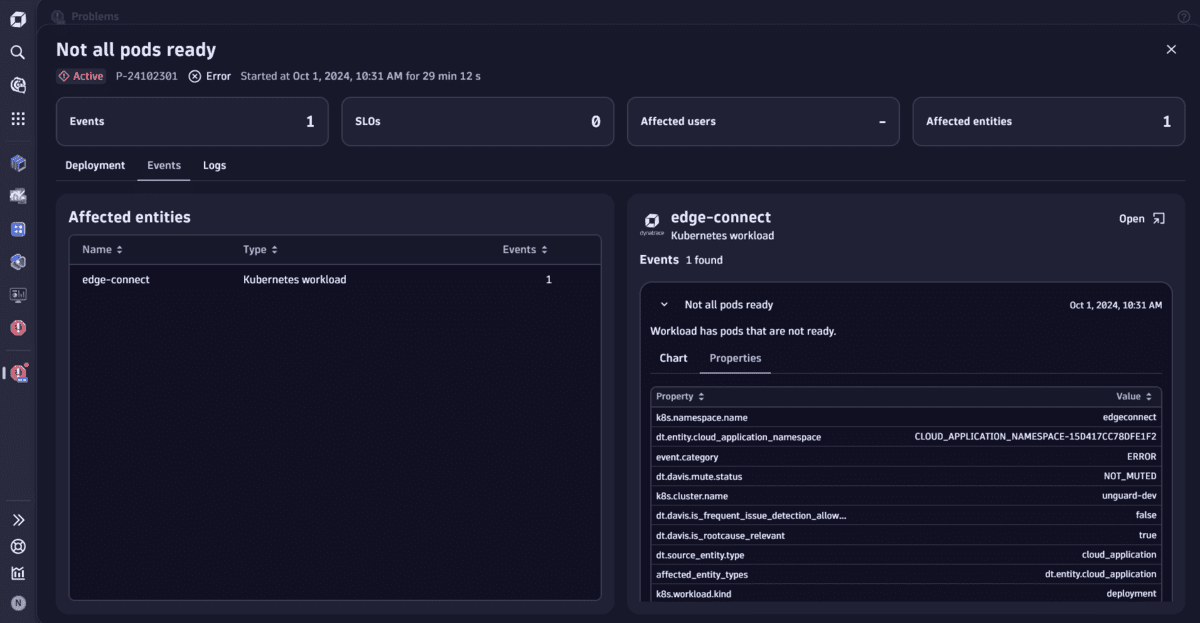The height and width of the screenshot is (623, 1200).
Task: Open Search from the left sidebar
Action: (x=17, y=52)
